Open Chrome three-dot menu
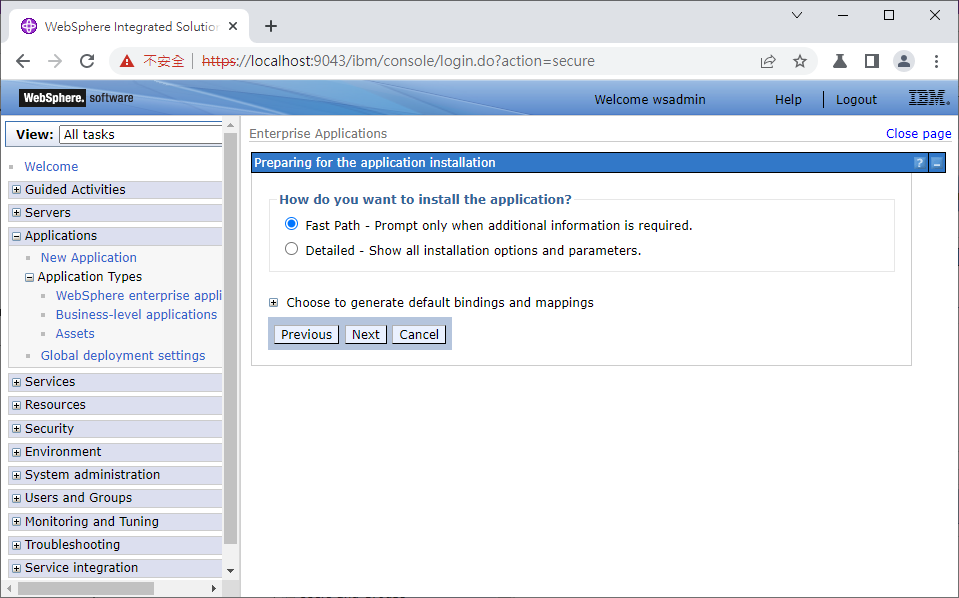The width and height of the screenshot is (959, 598). point(936,61)
